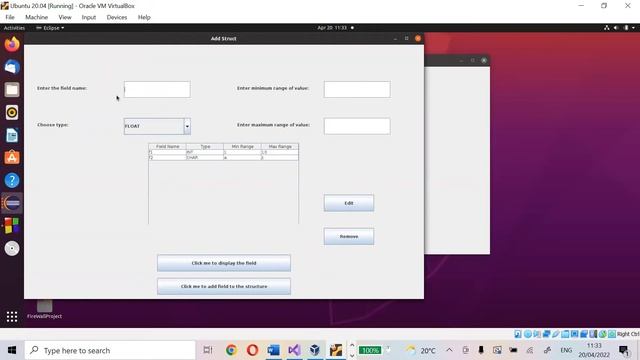
Task: Click the Windows search box
Action: pos(110,350)
